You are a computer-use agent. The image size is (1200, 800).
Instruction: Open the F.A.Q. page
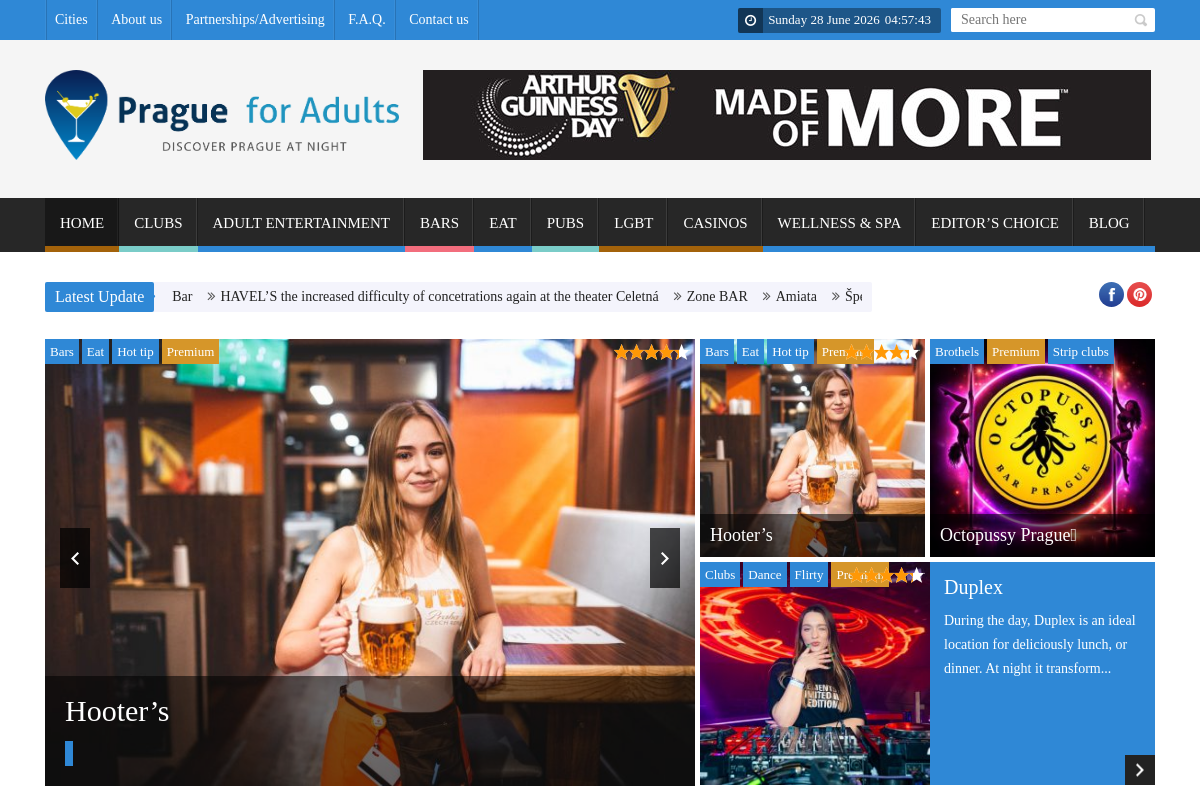(367, 20)
